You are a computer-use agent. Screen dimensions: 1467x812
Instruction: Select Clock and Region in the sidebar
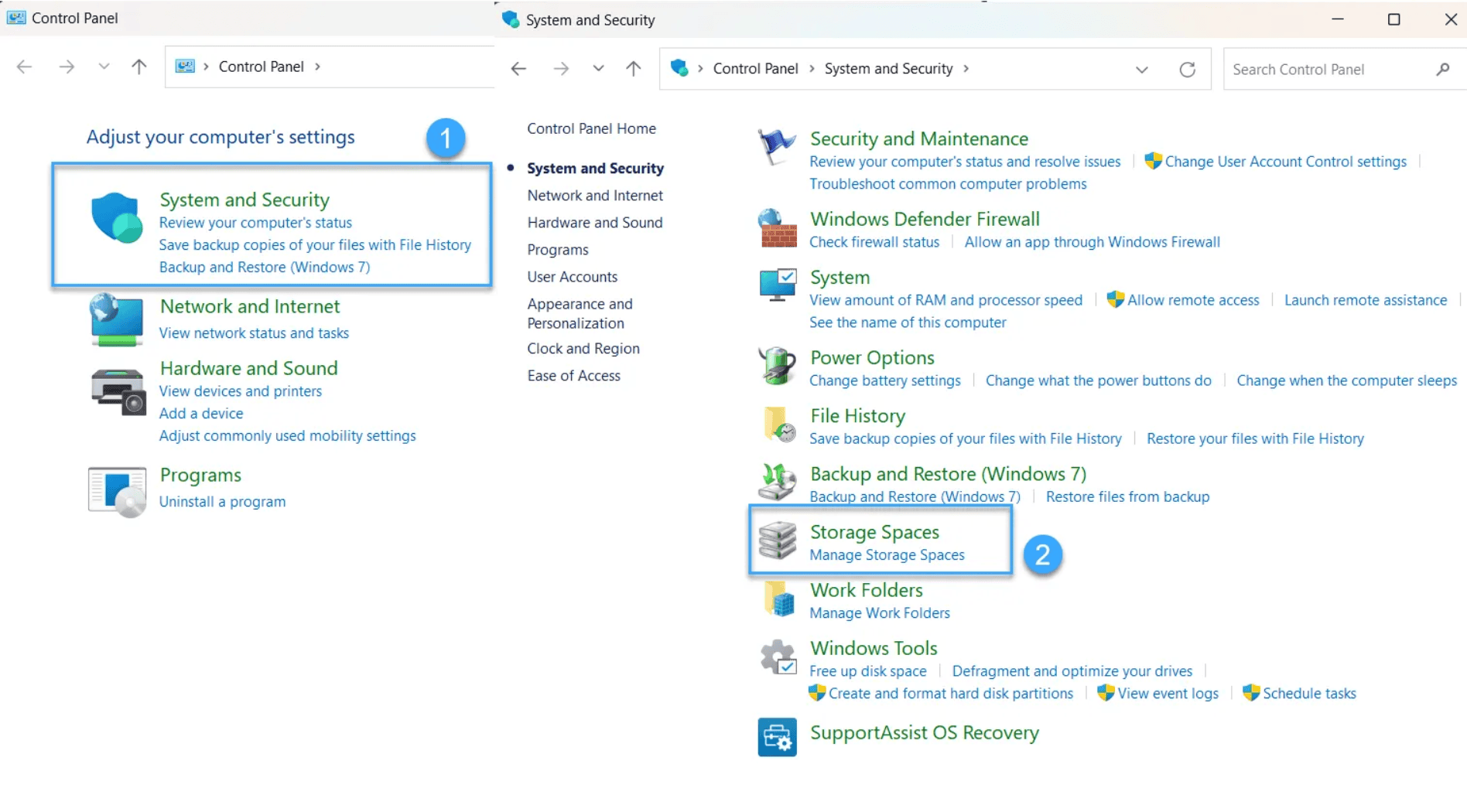583,349
